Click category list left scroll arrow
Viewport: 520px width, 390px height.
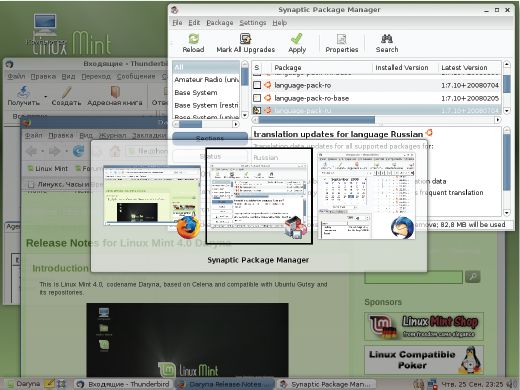[175, 124]
